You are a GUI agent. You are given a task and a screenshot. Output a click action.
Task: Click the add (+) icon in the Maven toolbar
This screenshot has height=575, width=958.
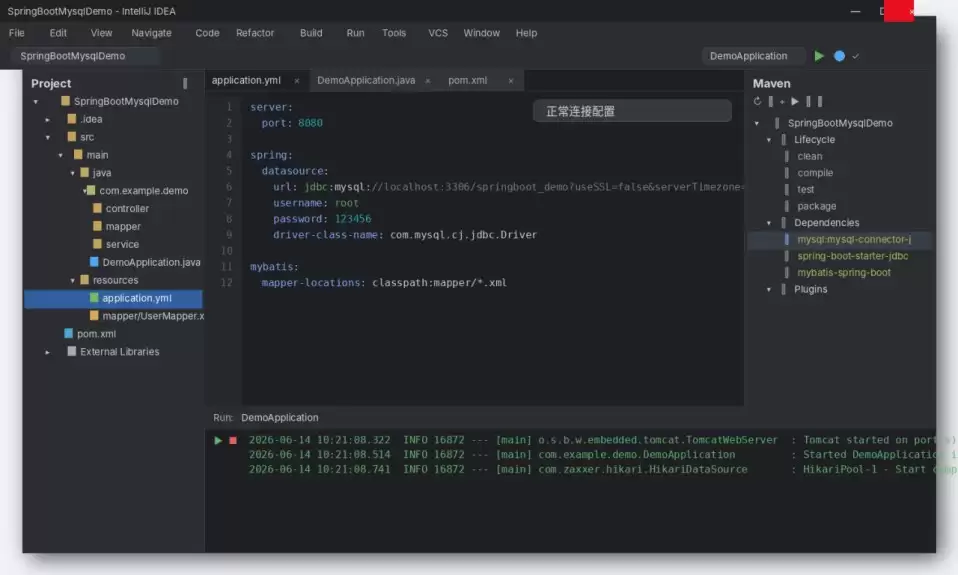click(x=782, y=101)
